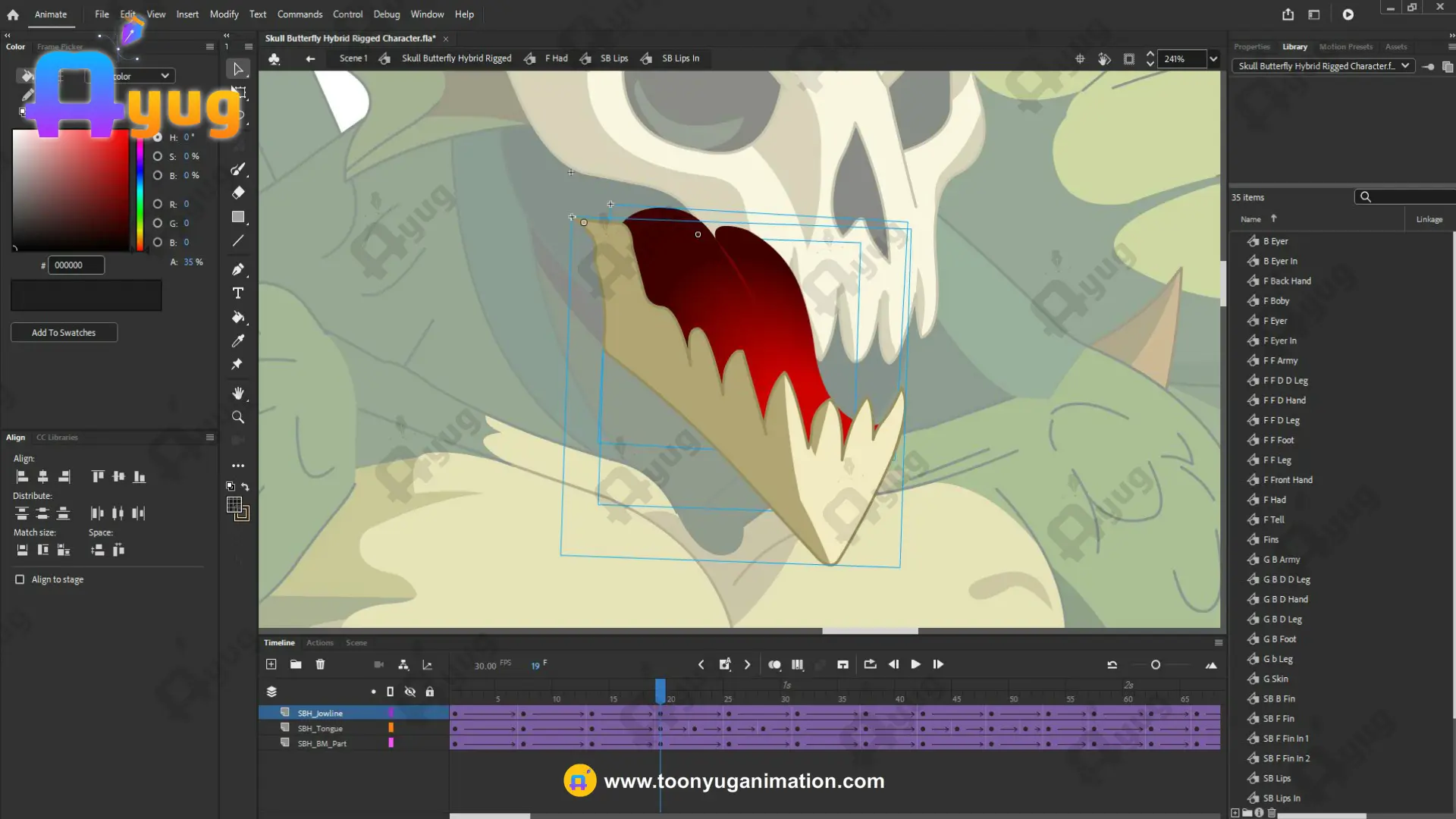The height and width of the screenshot is (819, 1456).
Task: Open the library document selector dropdown
Action: [x=1323, y=66]
